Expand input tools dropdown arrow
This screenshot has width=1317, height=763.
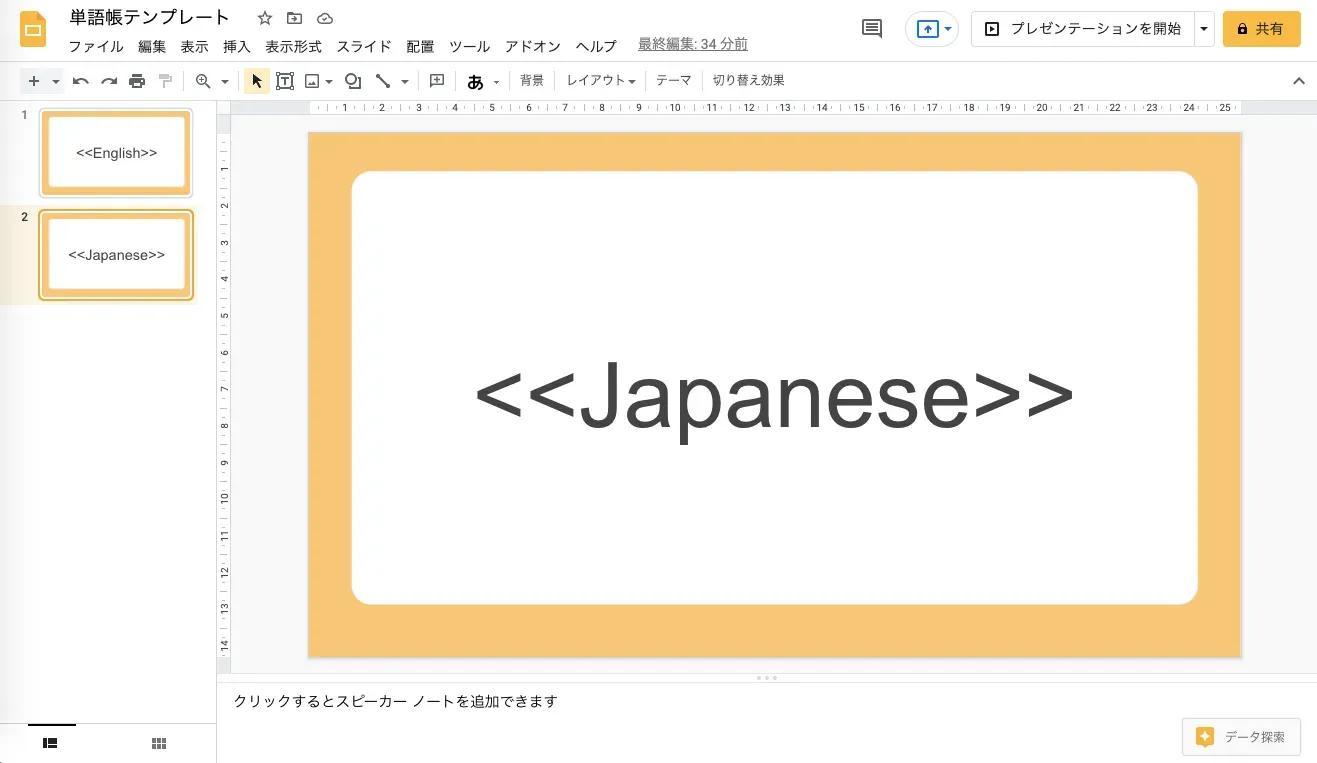click(x=496, y=82)
